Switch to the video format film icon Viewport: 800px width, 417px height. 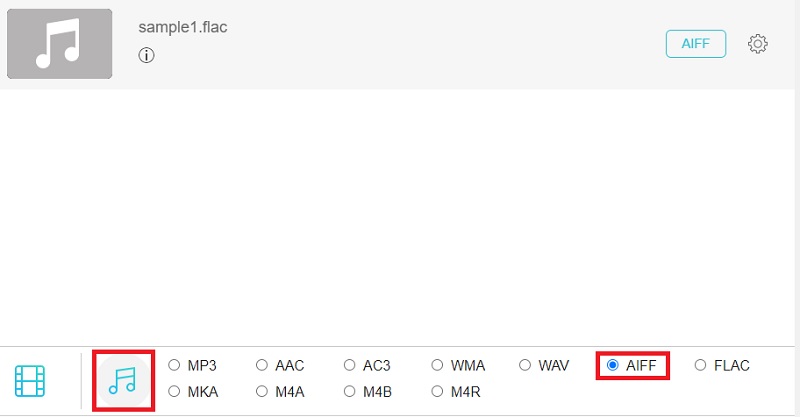30,380
